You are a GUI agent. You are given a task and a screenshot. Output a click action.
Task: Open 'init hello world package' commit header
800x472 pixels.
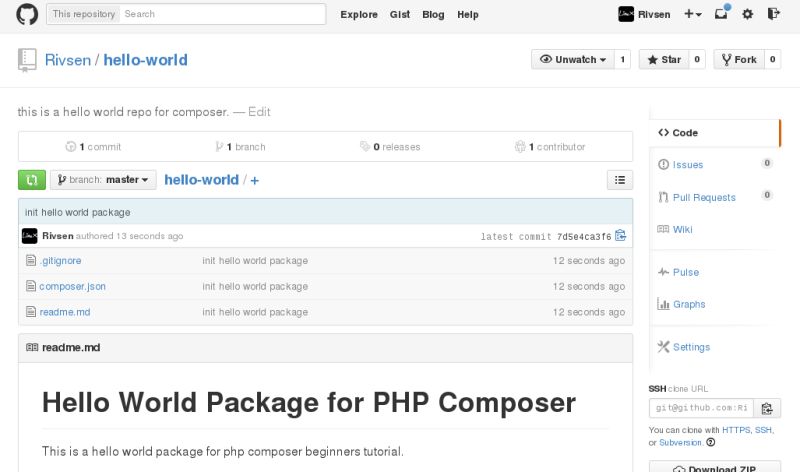tap(78, 212)
